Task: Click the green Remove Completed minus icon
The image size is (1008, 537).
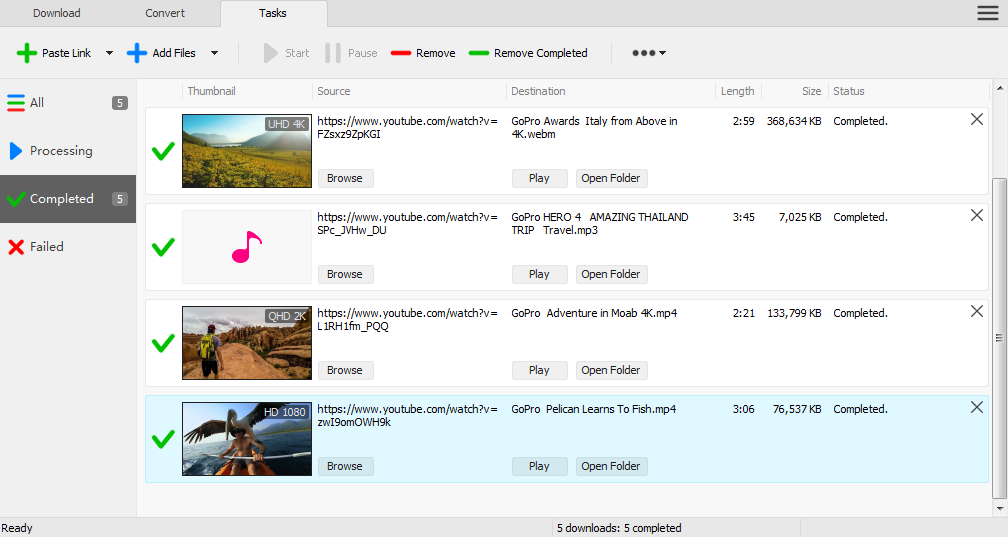Action: (x=479, y=53)
